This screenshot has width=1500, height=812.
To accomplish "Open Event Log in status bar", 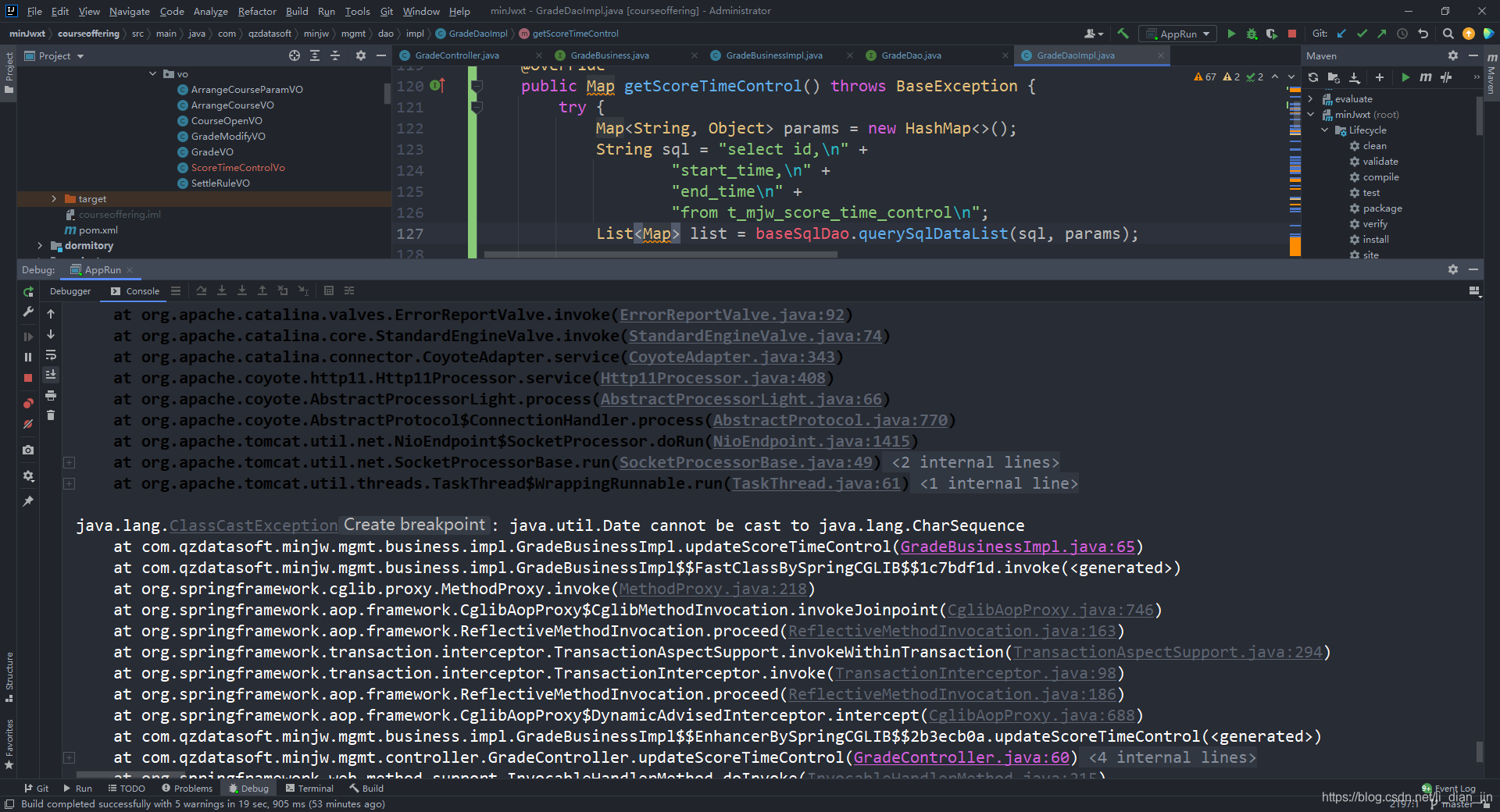I will [1449, 789].
